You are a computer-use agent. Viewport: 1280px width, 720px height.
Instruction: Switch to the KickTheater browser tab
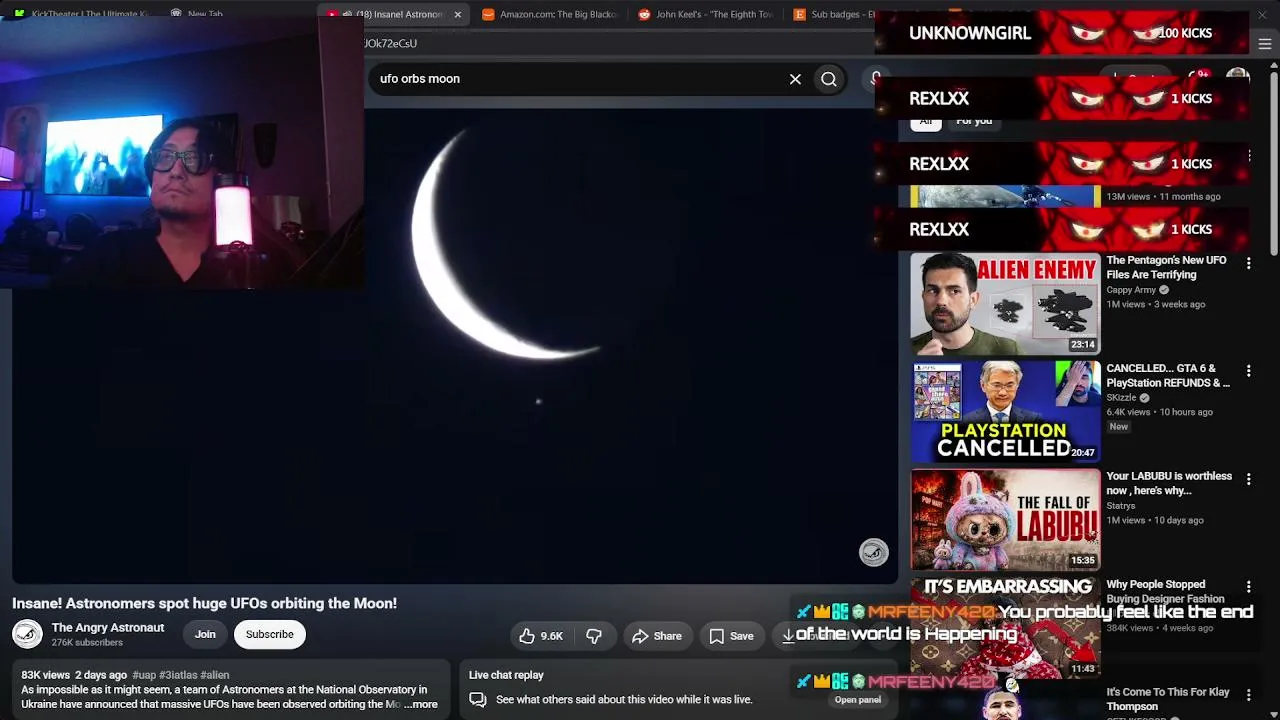[x=81, y=14]
